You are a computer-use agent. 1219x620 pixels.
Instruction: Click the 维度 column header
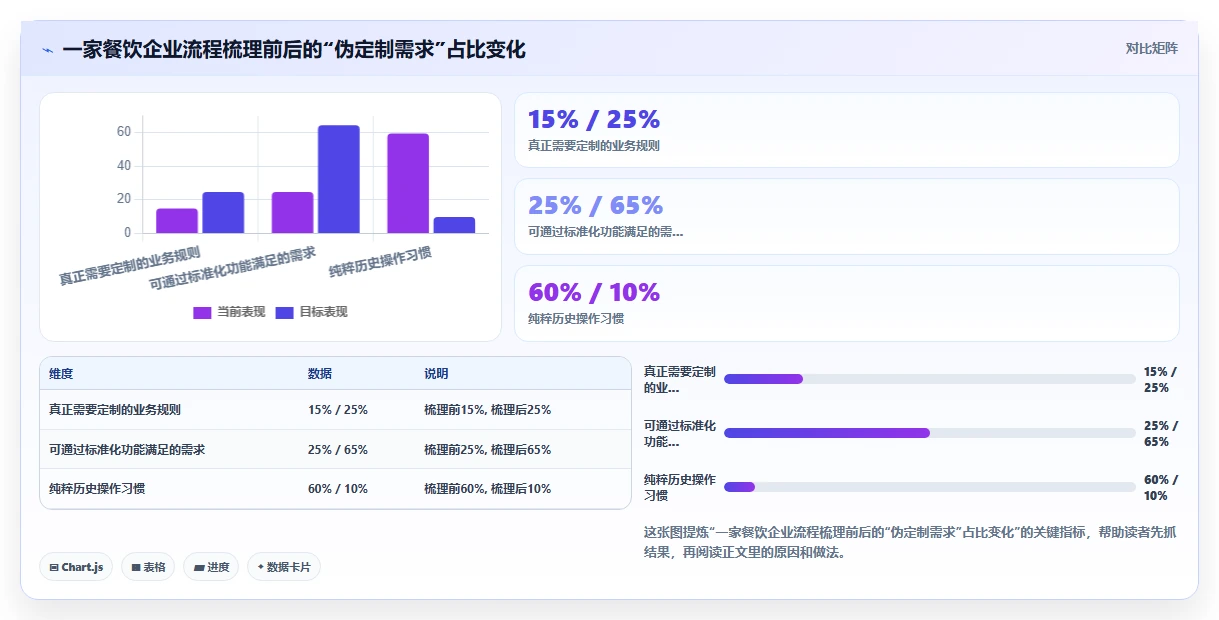(61, 374)
